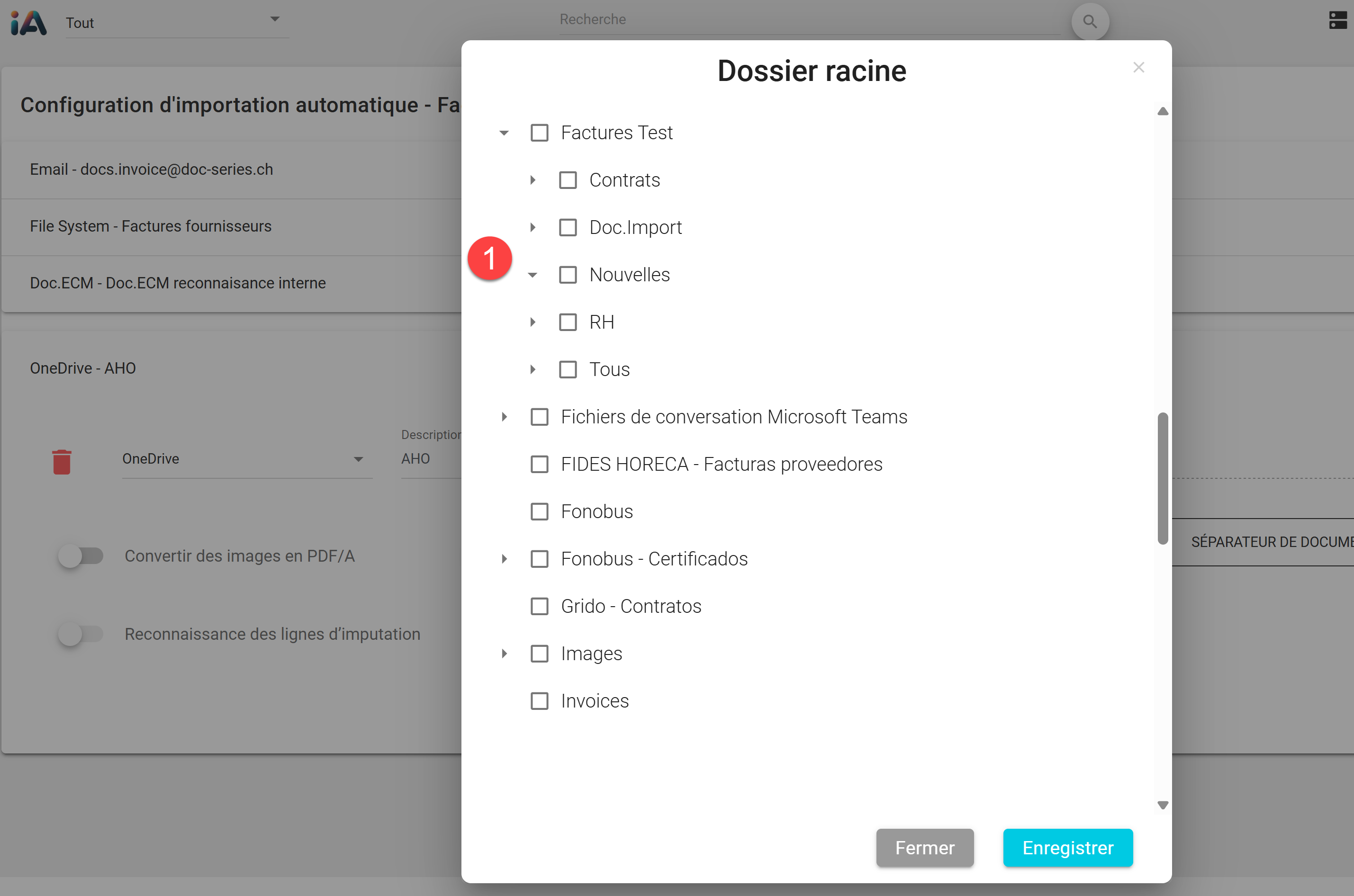This screenshot has height=896, width=1354.
Task: Tick the Invoices folder checkbox
Action: point(539,700)
